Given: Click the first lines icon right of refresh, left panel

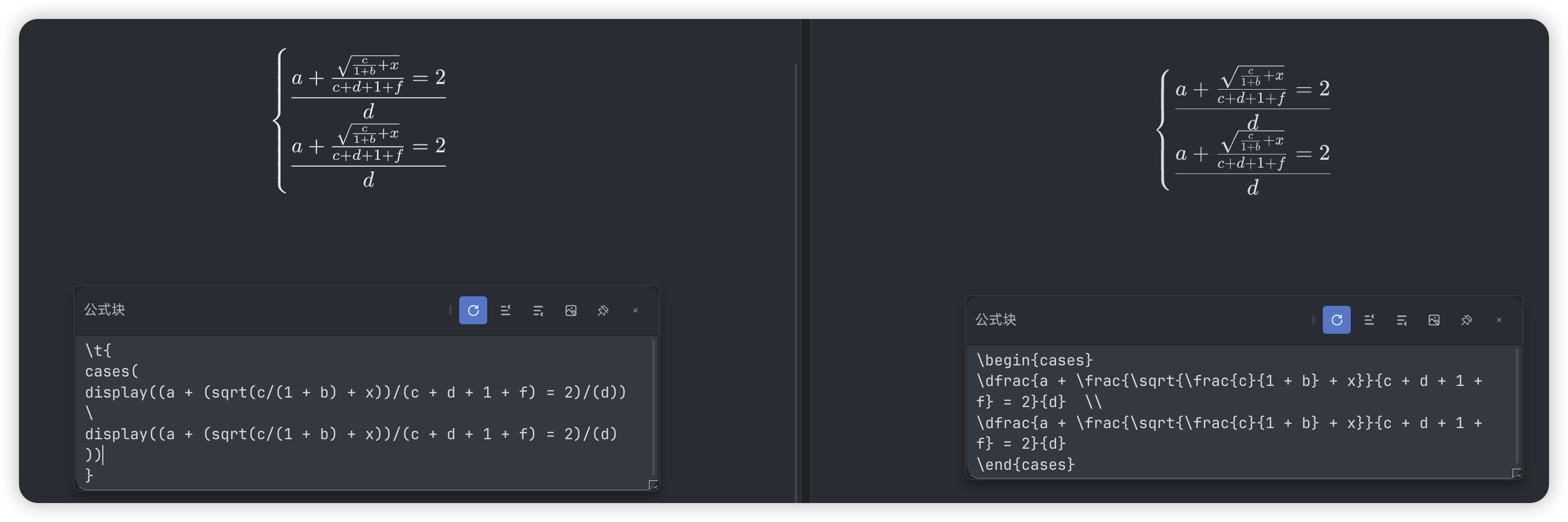Looking at the screenshot, I should coord(505,310).
